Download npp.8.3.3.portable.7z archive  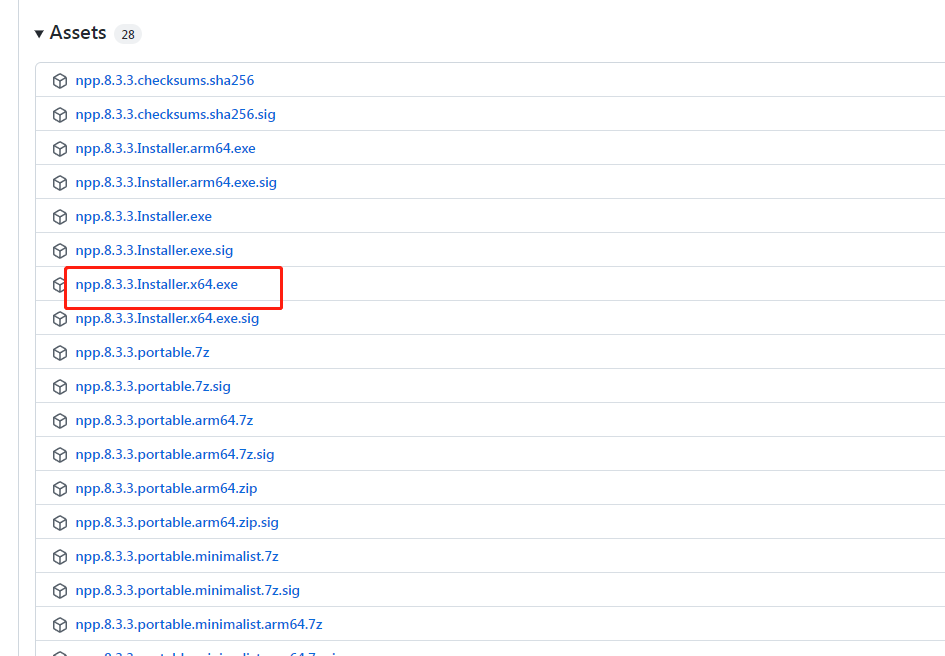(x=142, y=353)
